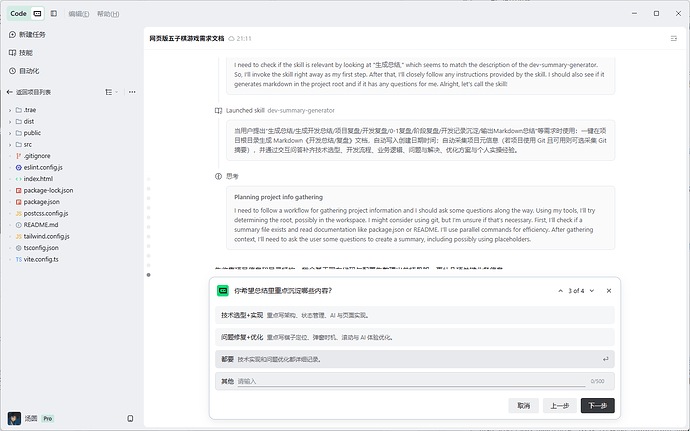The height and width of the screenshot is (431, 690).
Task: Click the dev-summary-generator skill name
Action: tap(301, 111)
